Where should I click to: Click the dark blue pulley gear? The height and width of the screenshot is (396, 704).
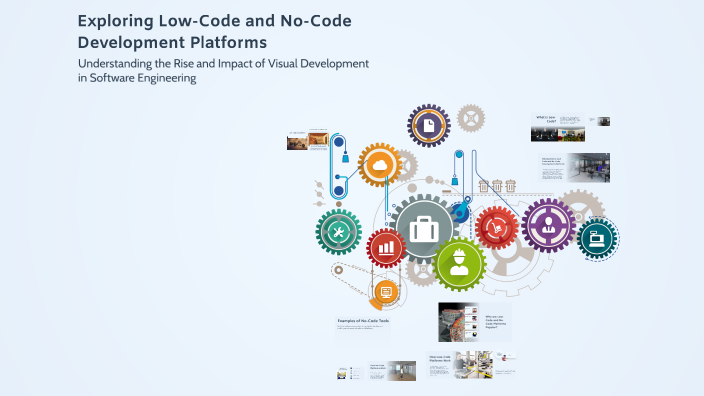point(460,212)
